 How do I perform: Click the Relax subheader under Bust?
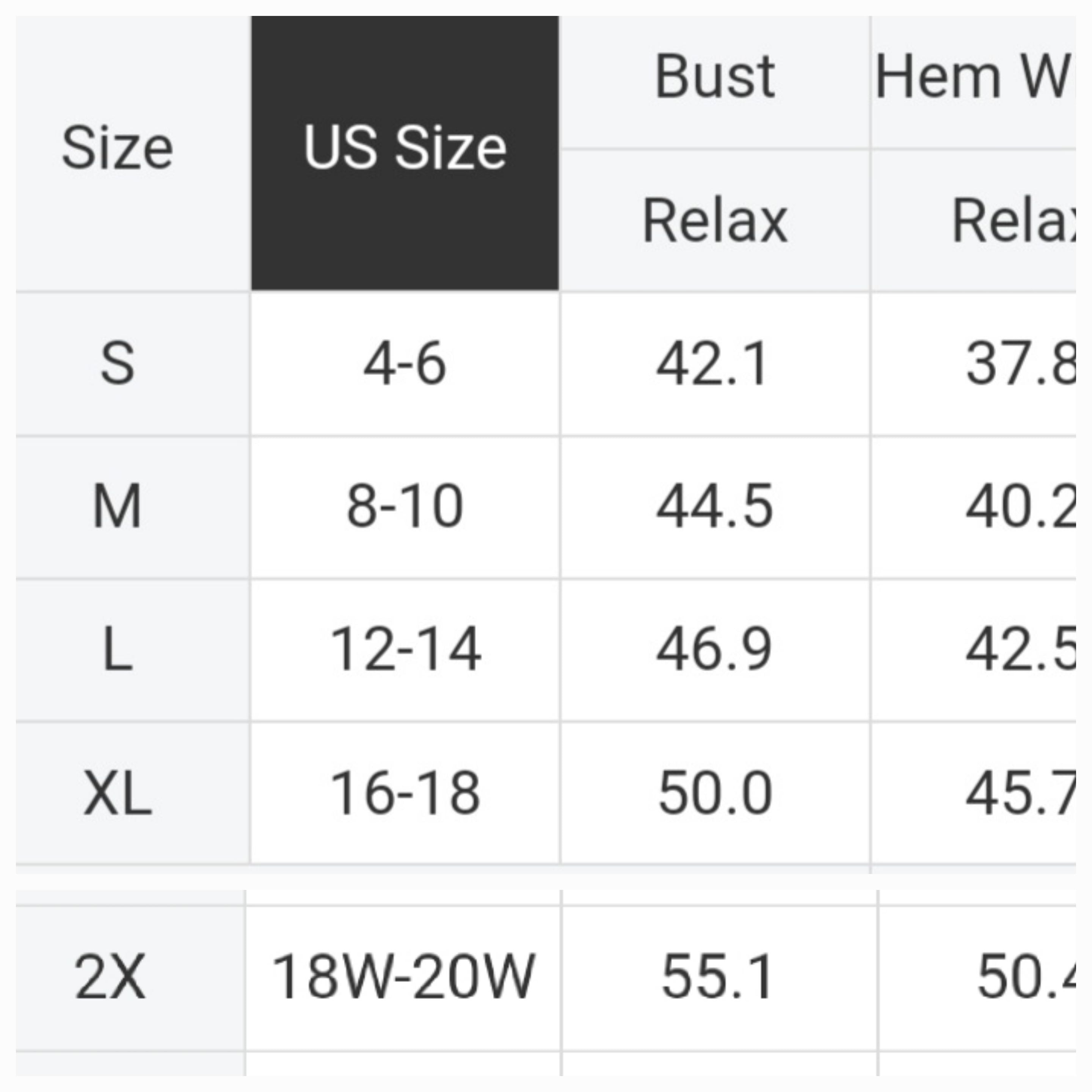tap(714, 221)
